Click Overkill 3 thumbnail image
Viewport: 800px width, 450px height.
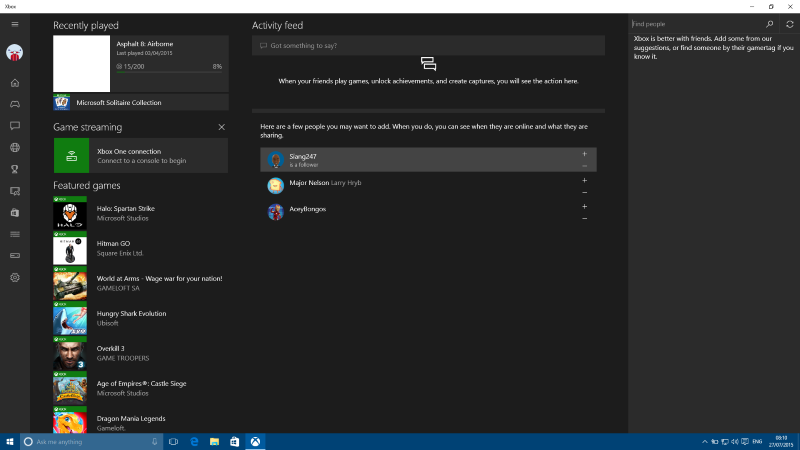click(x=70, y=354)
